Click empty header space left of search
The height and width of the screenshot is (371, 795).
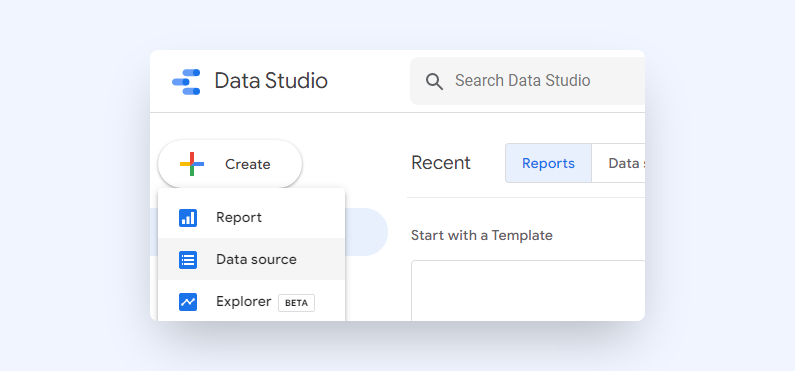coord(369,81)
